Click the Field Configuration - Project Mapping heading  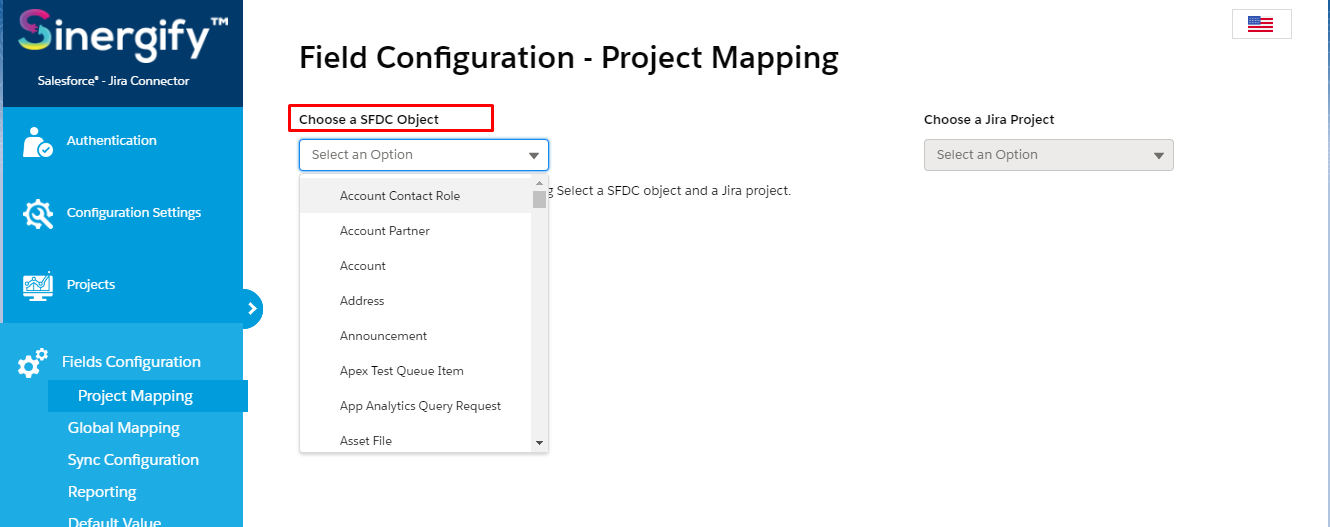[569, 58]
